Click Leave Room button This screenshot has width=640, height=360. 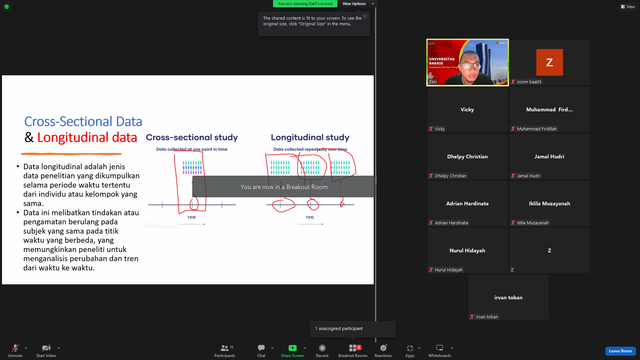620,351
